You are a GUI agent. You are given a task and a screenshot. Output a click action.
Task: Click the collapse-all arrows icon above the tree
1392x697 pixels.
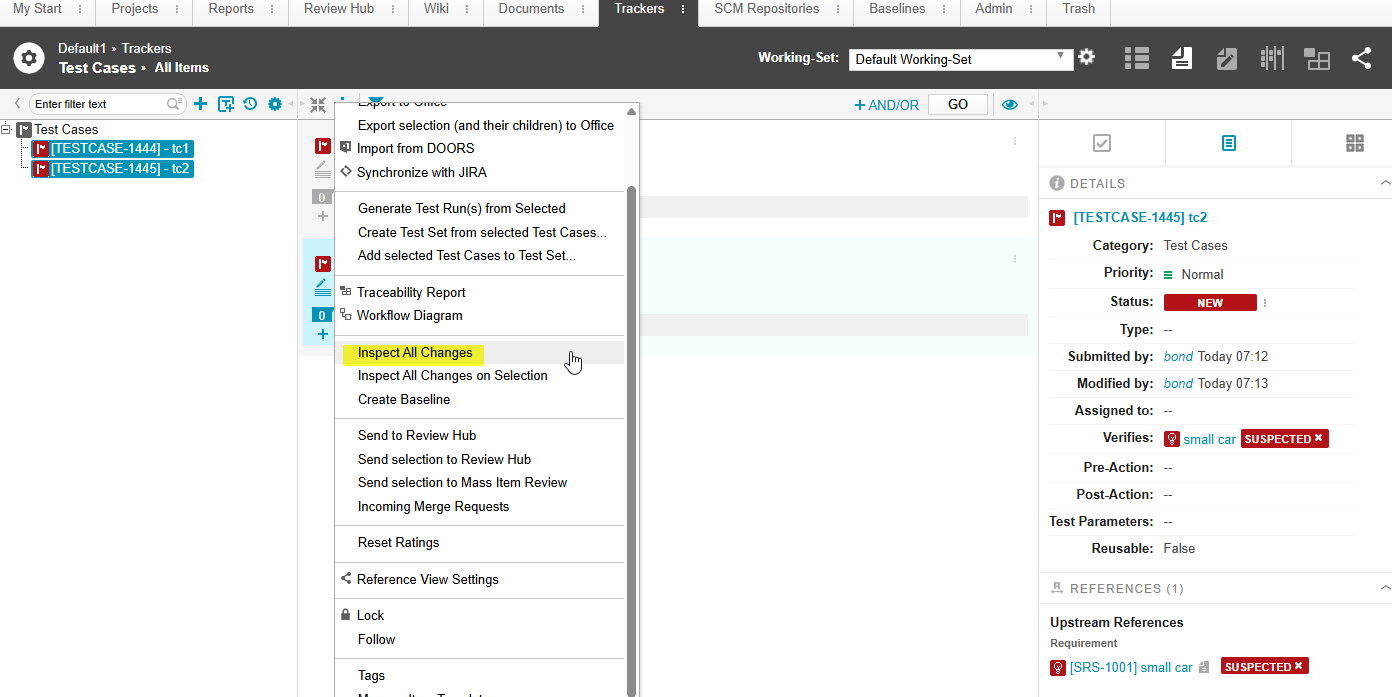pyautogui.click(x=318, y=104)
